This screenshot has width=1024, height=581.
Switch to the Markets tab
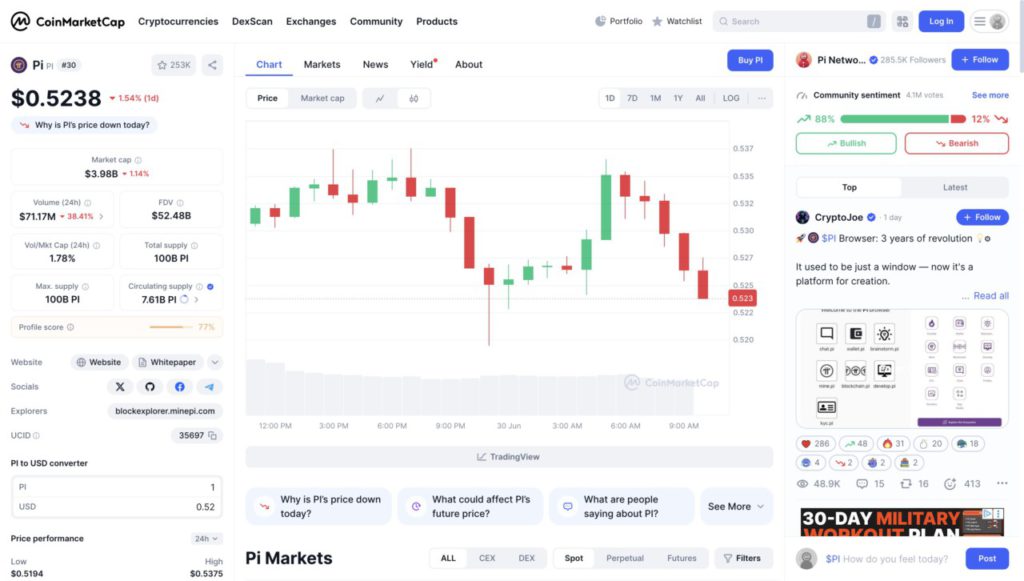(322, 65)
